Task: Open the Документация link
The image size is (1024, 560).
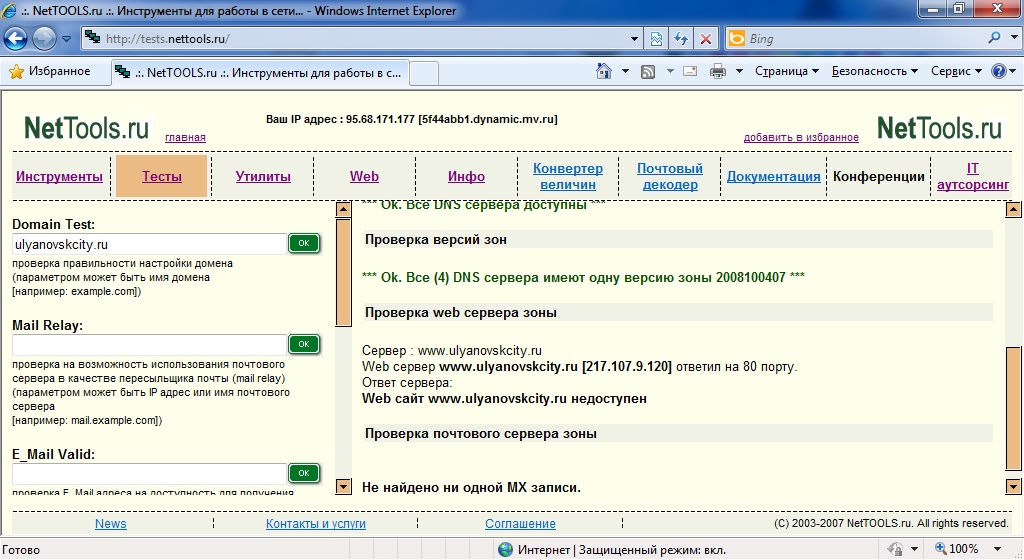Action: pyautogui.click(x=773, y=176)
